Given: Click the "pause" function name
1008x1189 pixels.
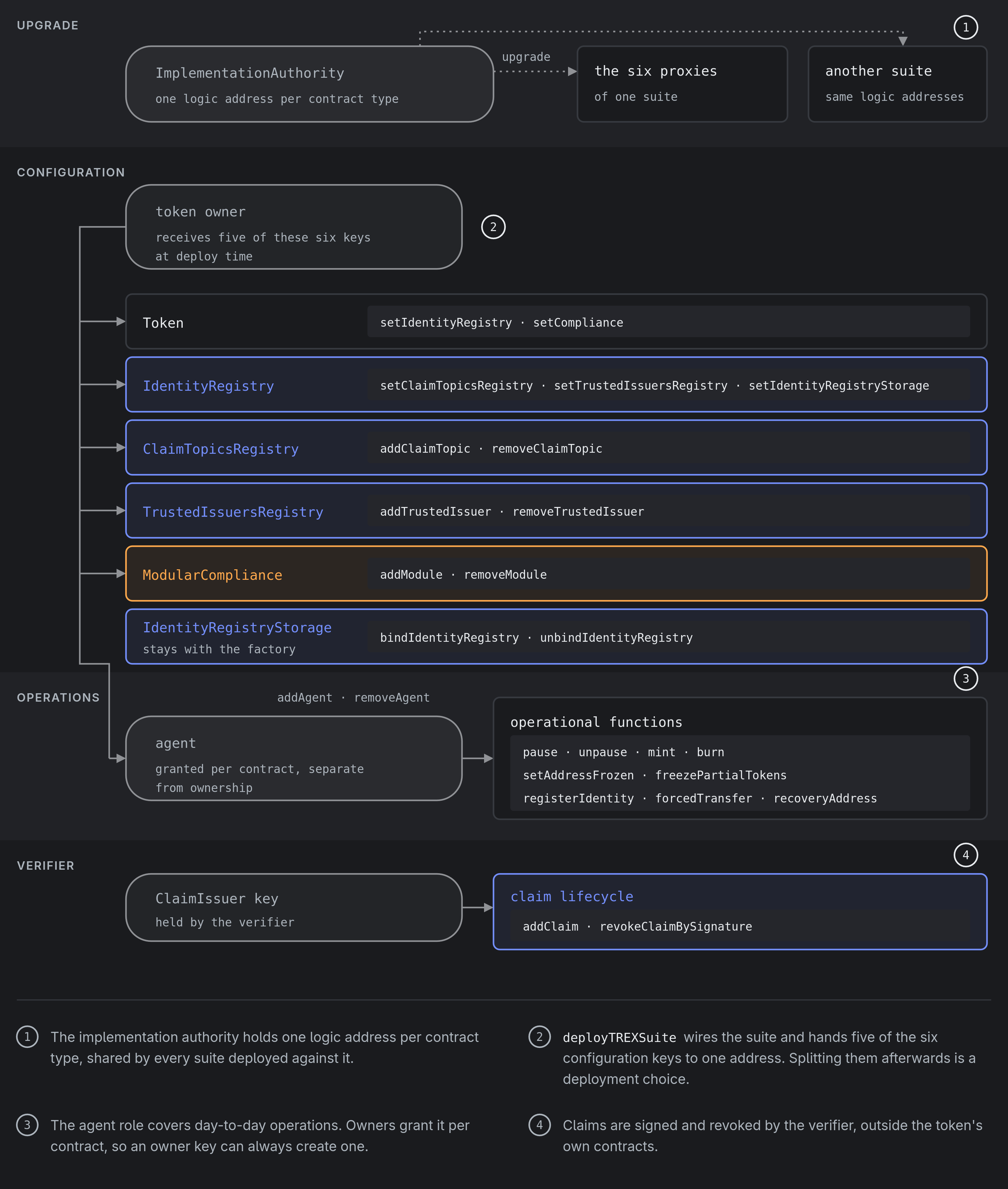Looking at the screenshot, I should (540, 752).
